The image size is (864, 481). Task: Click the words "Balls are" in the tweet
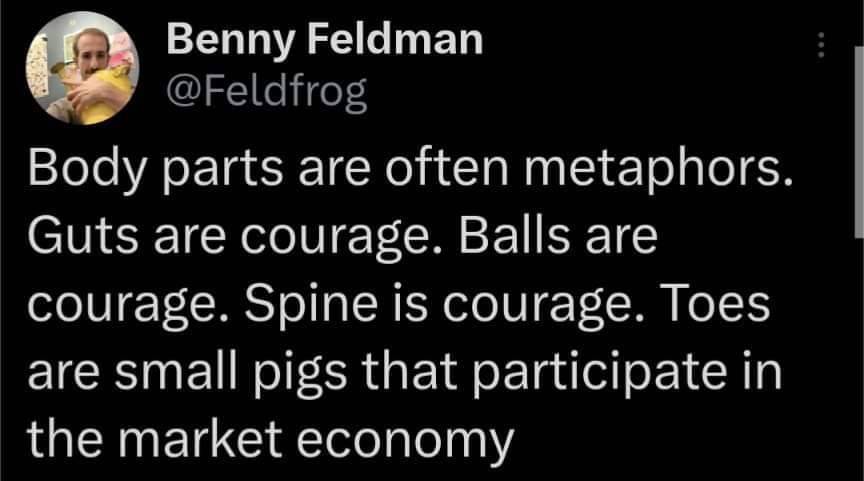(x=558, y=235)
